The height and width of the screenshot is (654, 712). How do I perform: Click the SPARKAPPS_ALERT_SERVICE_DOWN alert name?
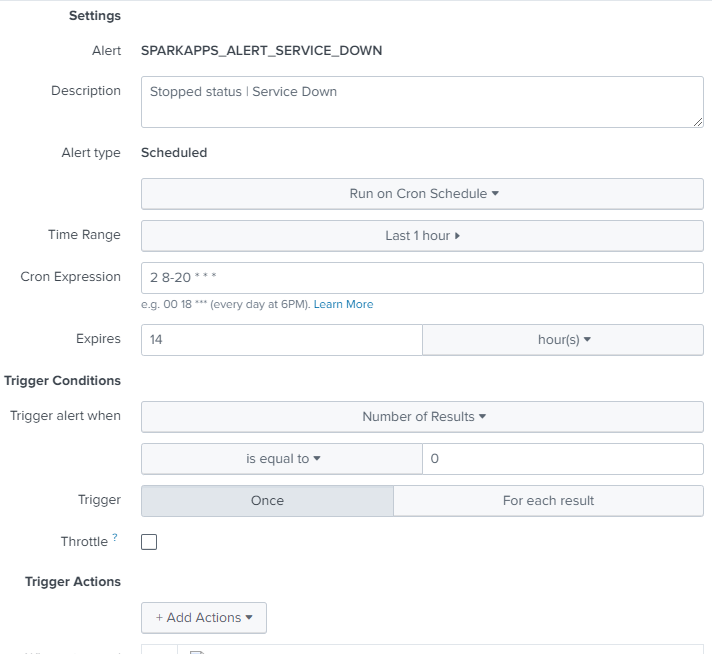click(x=261, y=50)
